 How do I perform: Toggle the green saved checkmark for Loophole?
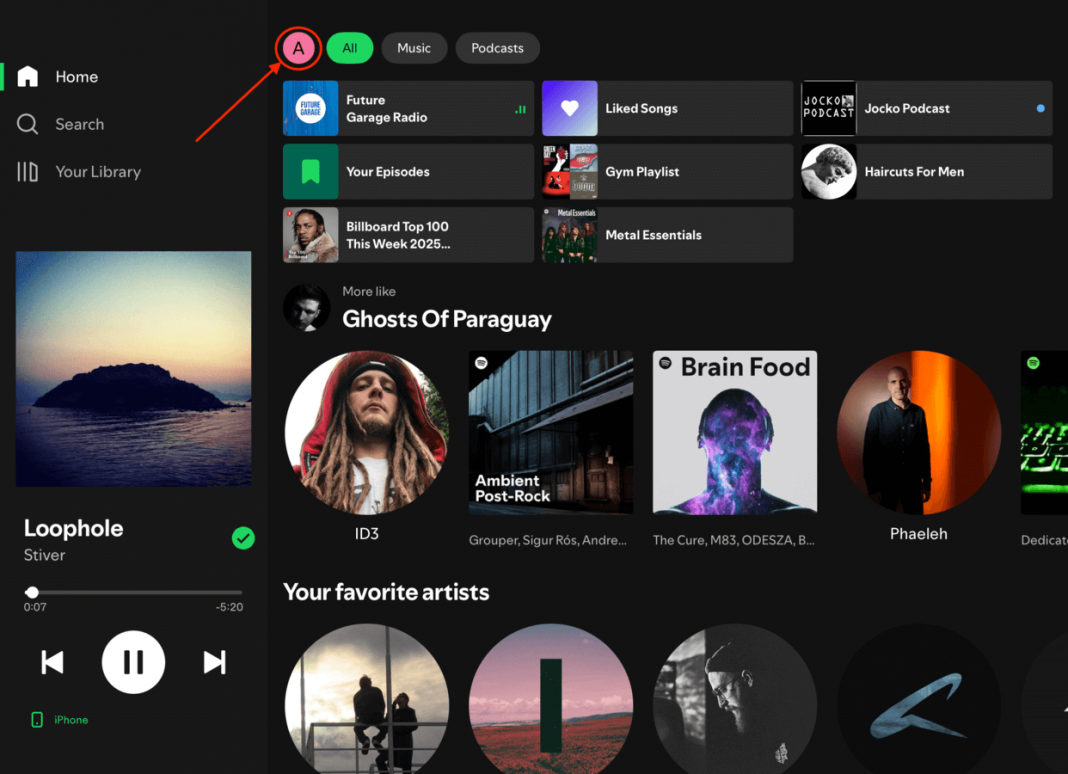pos(243,538)
